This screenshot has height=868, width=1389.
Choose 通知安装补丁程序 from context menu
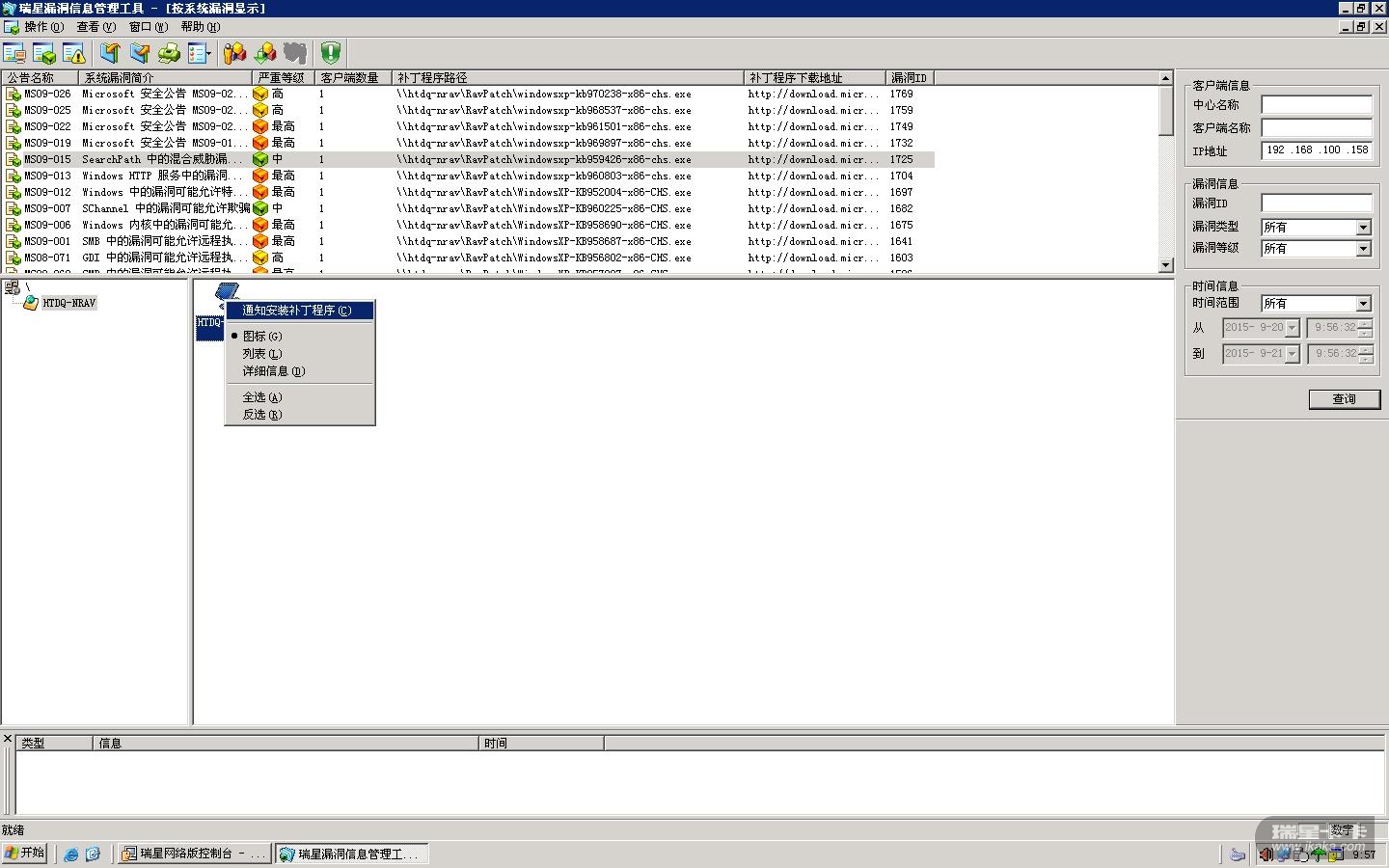(x=300, y=311)
